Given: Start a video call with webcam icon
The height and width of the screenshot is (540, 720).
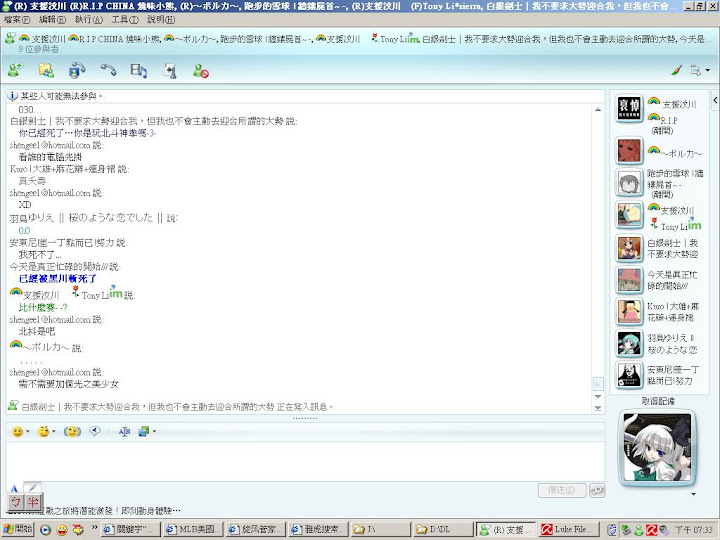Looking at the screenshot, I should [77, 70].
